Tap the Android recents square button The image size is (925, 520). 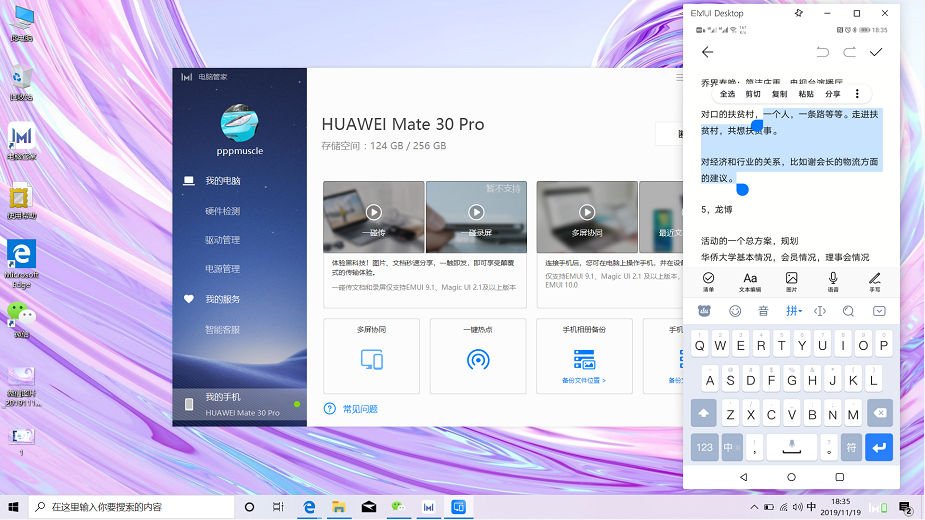tap(839, 477)
